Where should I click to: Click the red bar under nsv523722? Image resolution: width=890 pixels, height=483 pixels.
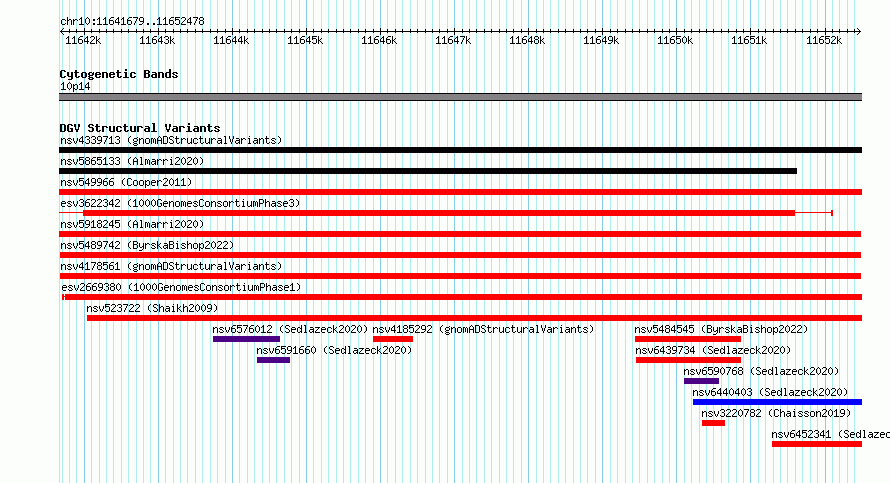[x=475, y=318]
